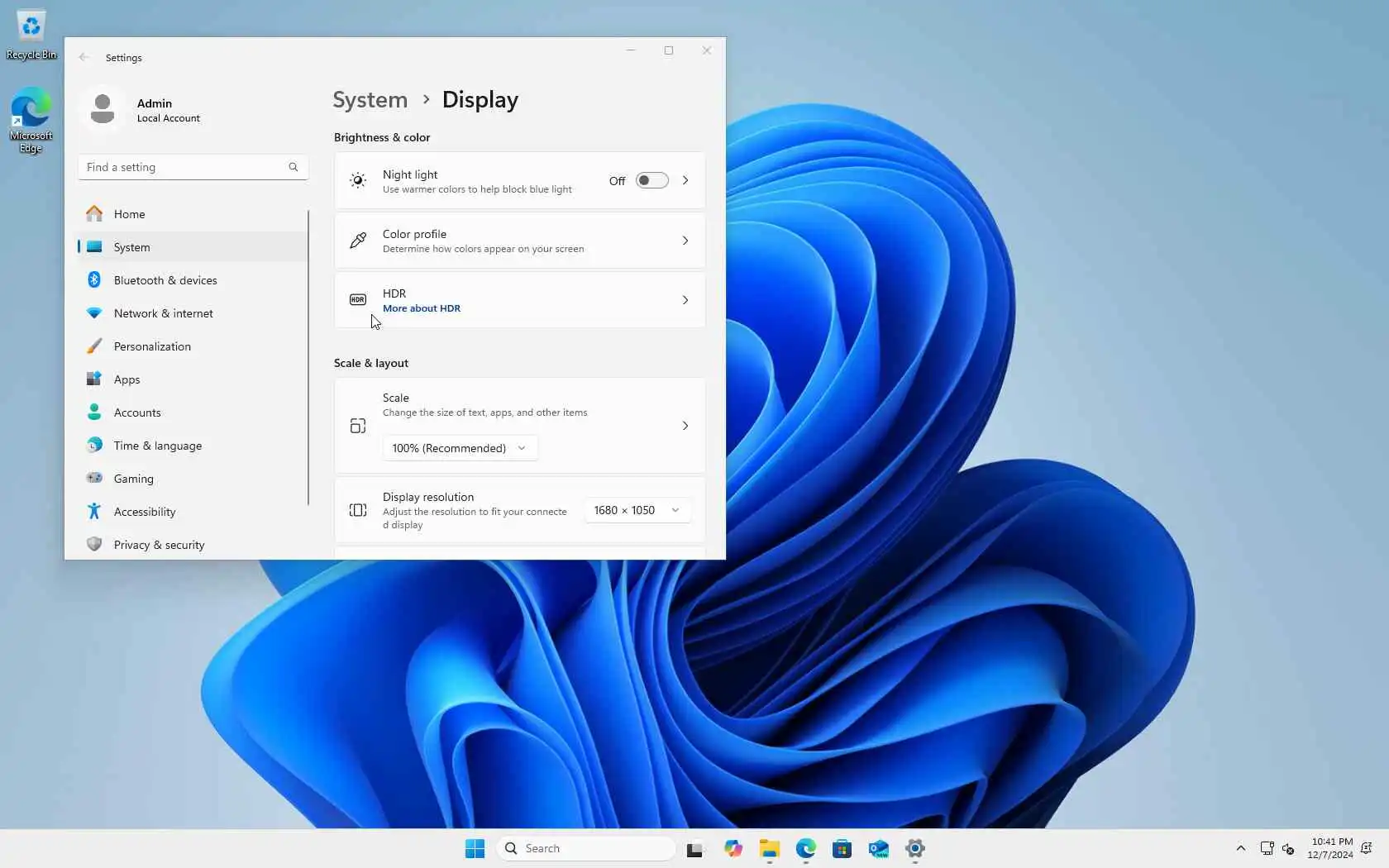Click the Color profile label
Screen dimensions: 1389x868
414,234
